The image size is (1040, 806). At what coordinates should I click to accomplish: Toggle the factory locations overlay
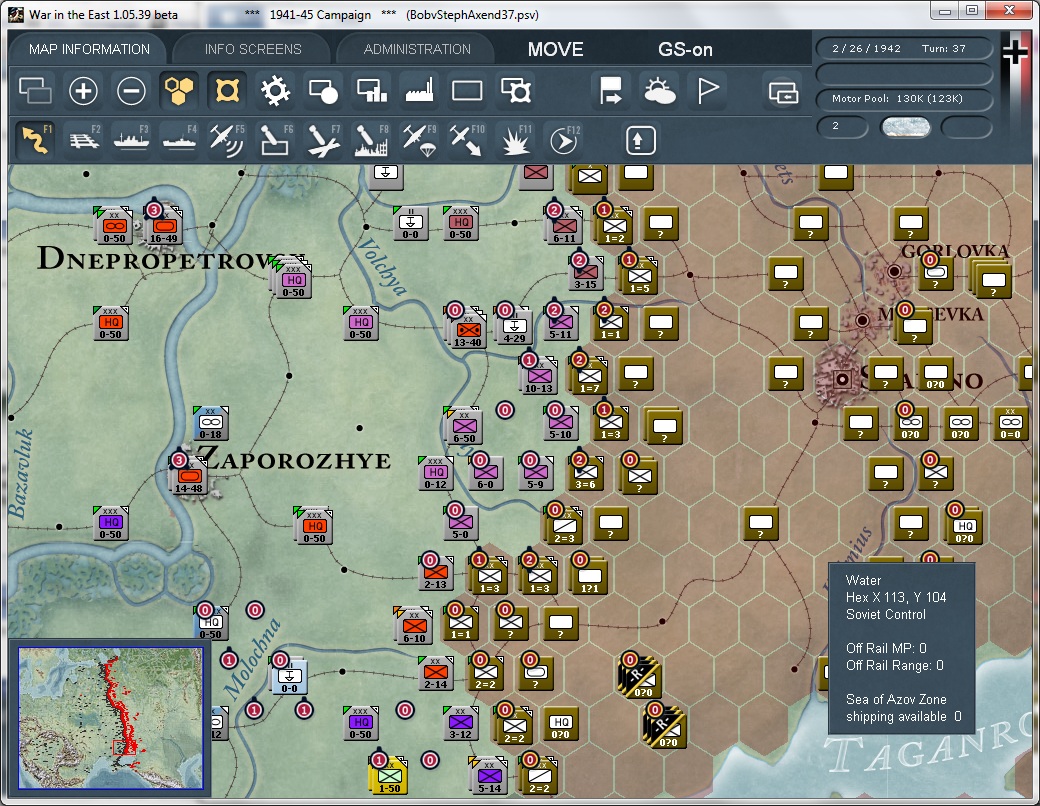coord(419,91)
